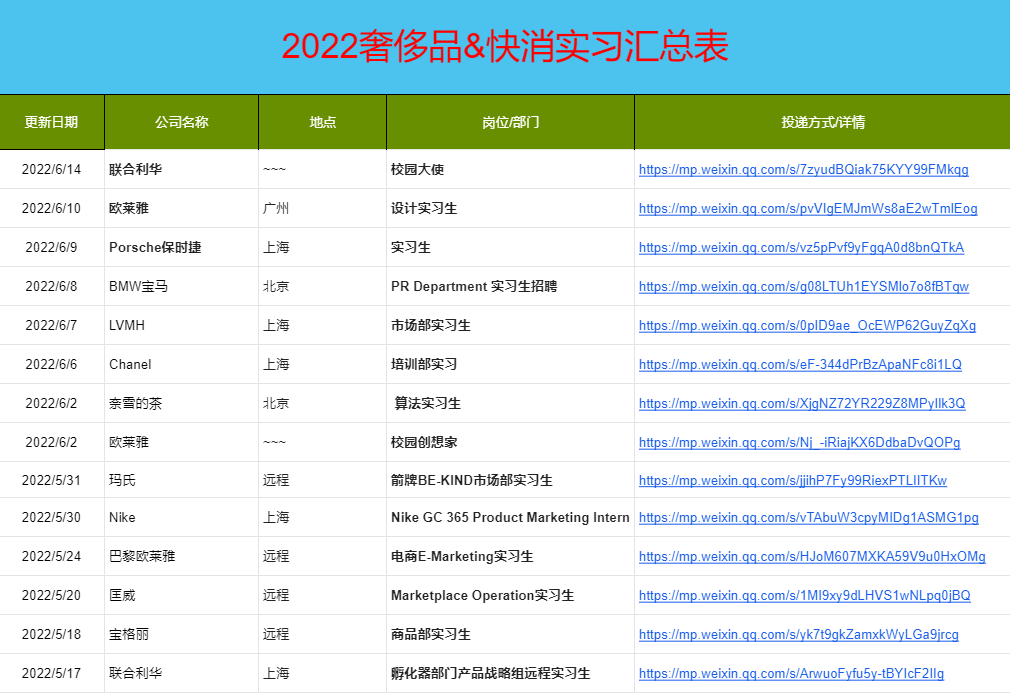Select the 岗位/部门 column header

coord(511,122)
